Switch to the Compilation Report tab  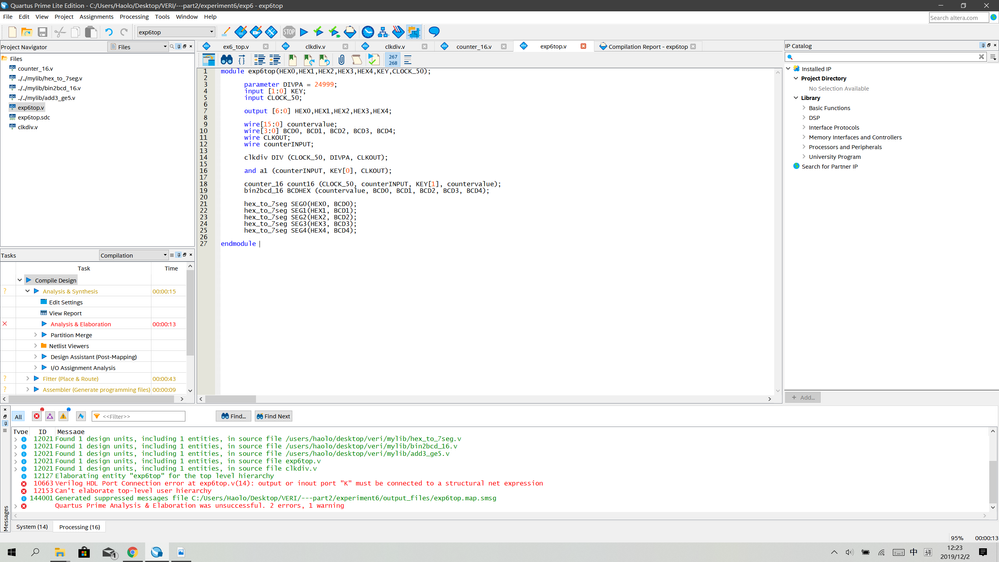(647, 46)
